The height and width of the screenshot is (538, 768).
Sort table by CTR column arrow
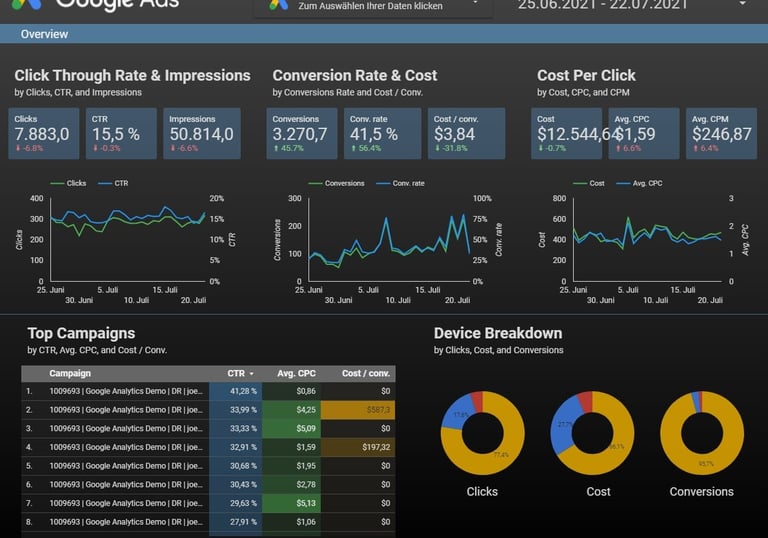[x=252, y=374]
